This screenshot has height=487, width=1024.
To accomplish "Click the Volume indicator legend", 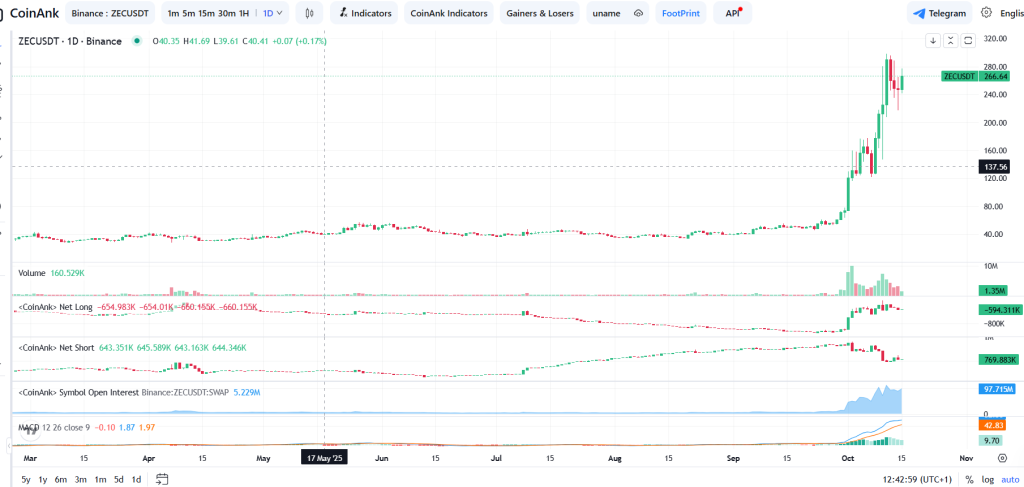I will point(33,273).
